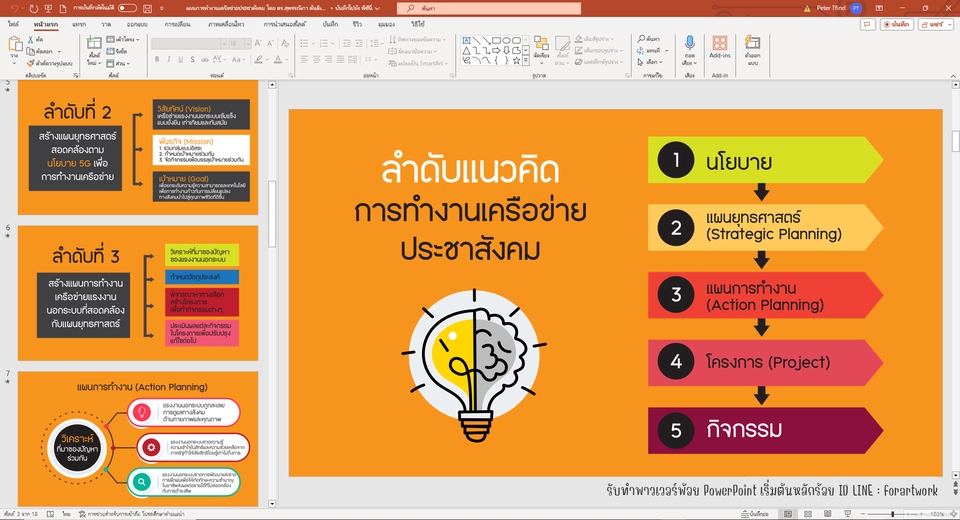The height and width of the screenshot is (520, 960).
Task: Click the แชร์ (Share) button
Action: coord(935,24)
